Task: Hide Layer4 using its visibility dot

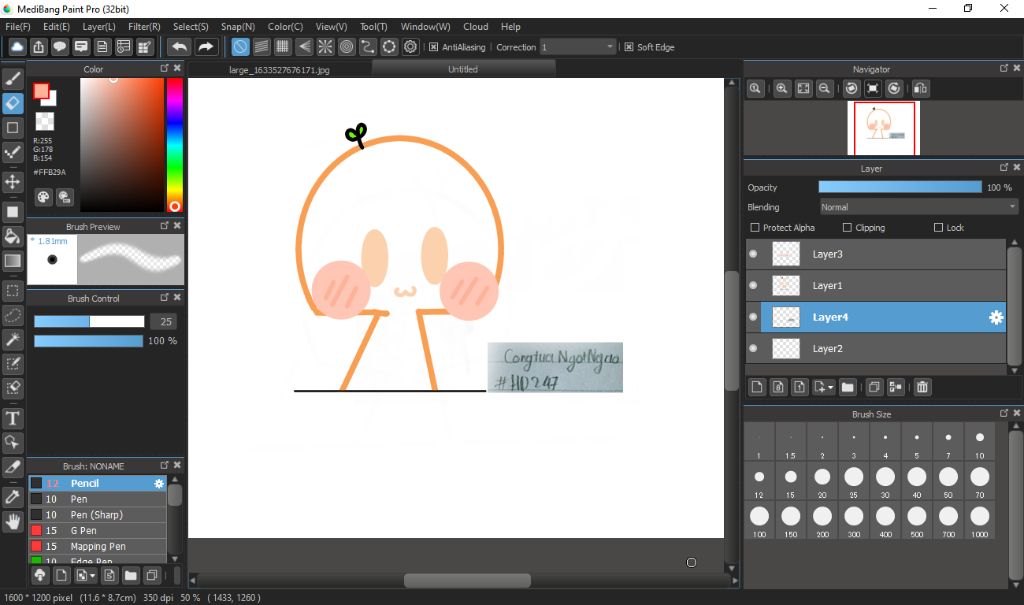Action: [x=754, y=317]
